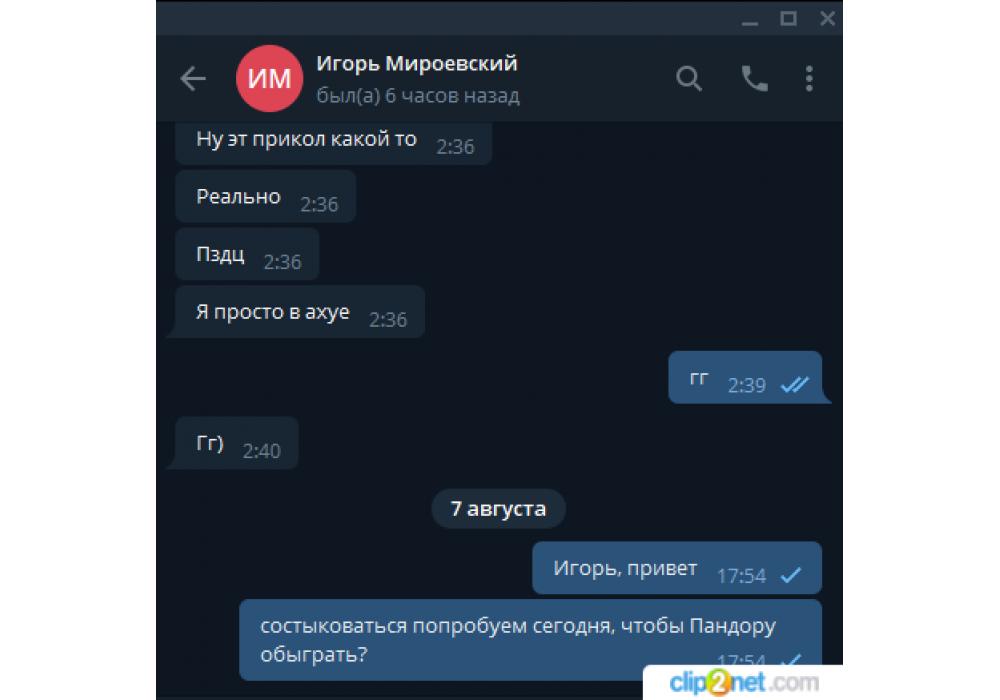Viewport: 1000px width, 700px height.
Task: Click the ИМ profile avatar
Action: pyautogui.click(x=269, y=78)
